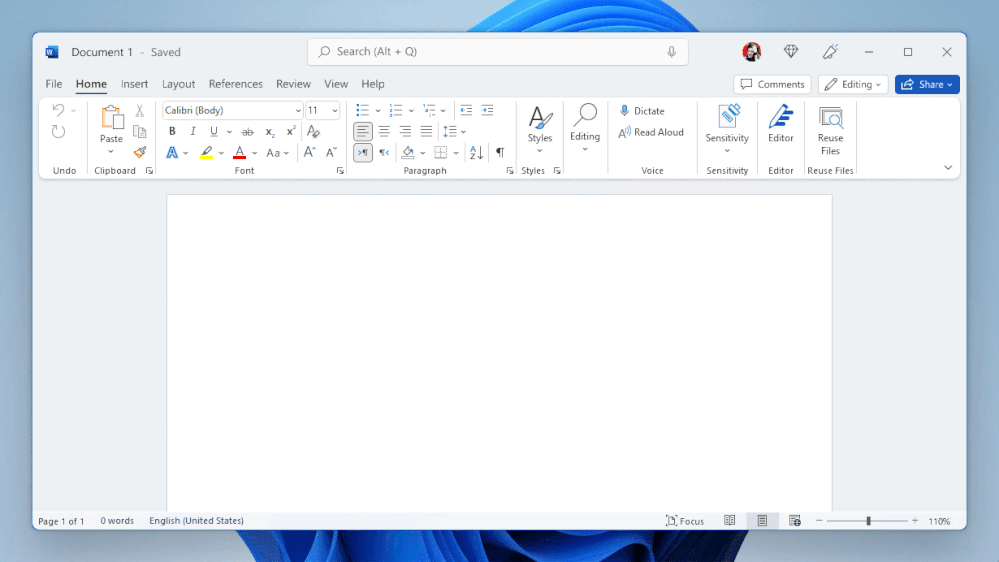
Task: Apply strikethrough formatting
Action: (247, 131)
